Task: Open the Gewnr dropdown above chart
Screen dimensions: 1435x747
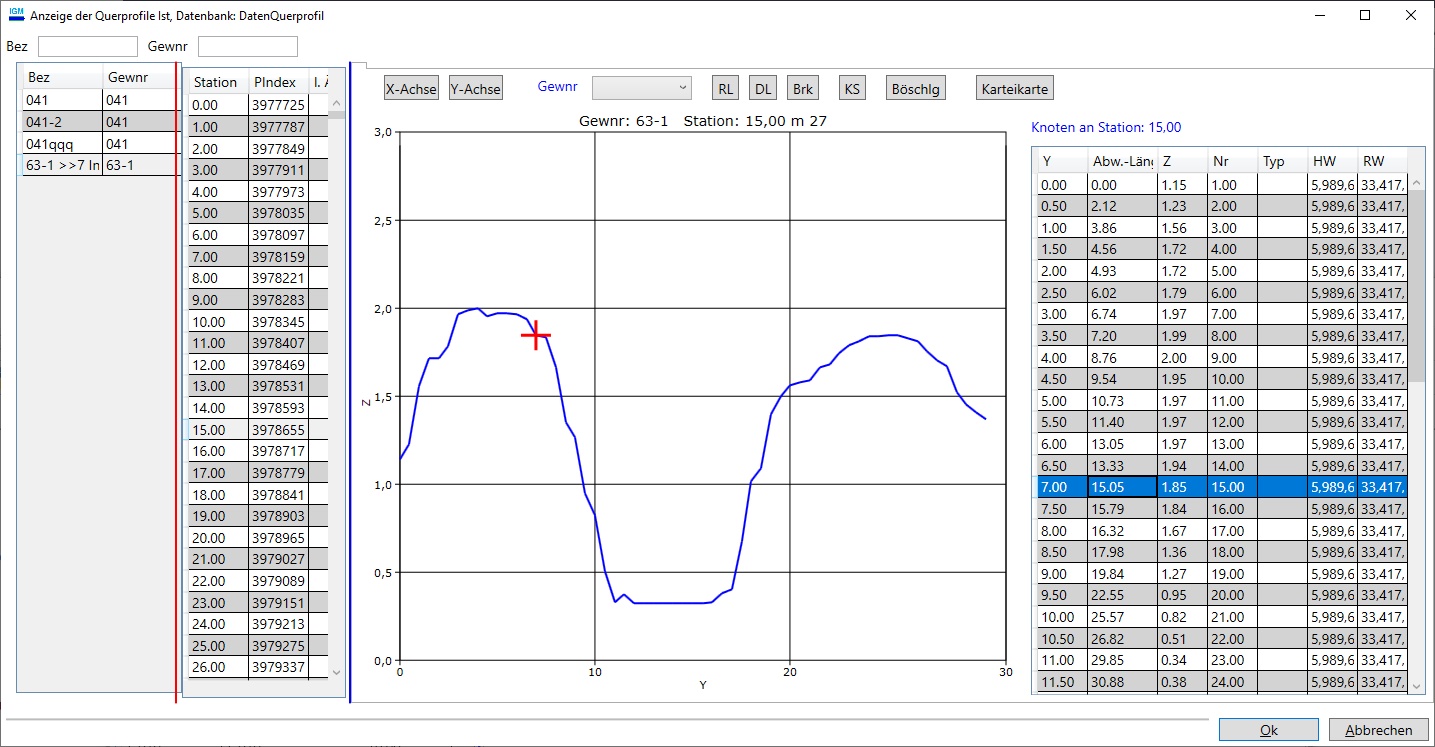Action: (x=641, y=88)
